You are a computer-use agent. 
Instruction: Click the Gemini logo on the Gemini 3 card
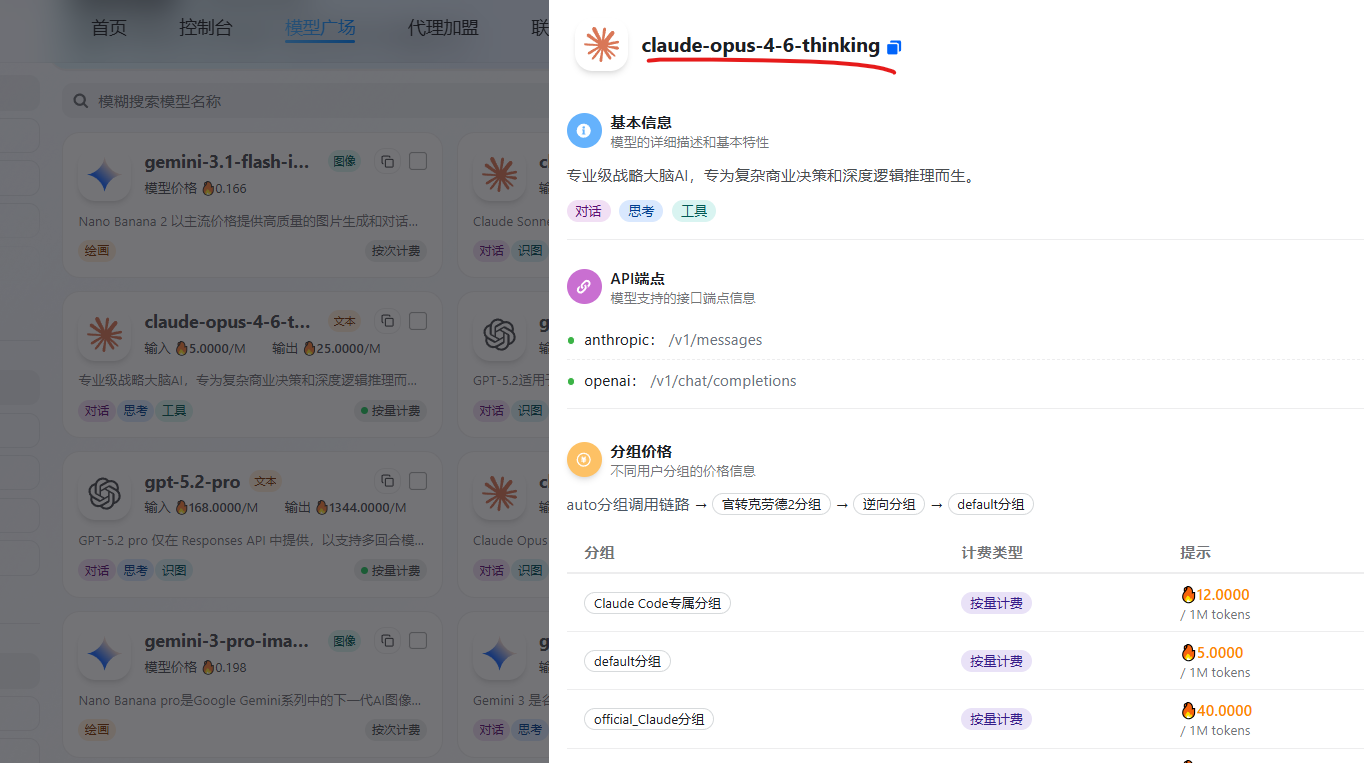(499, 655)
